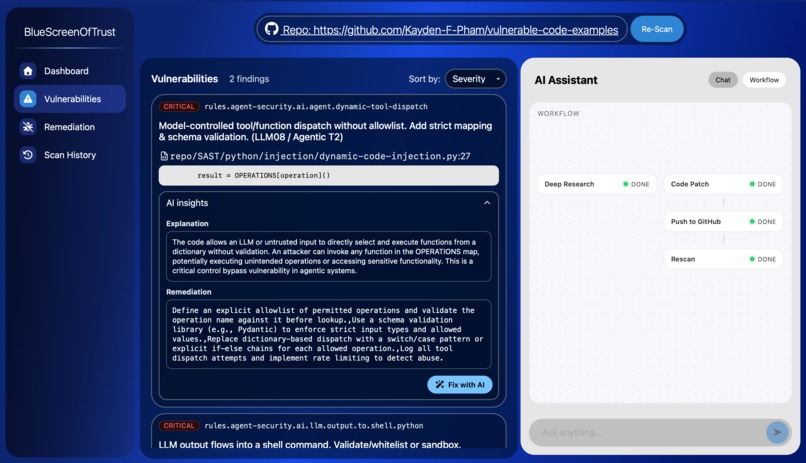Click the code snippet result = OPERATIONS[operation]()
Viewport: 806px width, 463px height.
[x=328, y=175]
